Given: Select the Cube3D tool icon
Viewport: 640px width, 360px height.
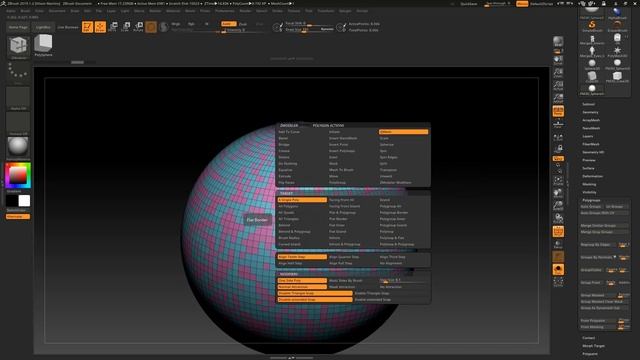Looking at the screenshot, I should tap(592, 77).
